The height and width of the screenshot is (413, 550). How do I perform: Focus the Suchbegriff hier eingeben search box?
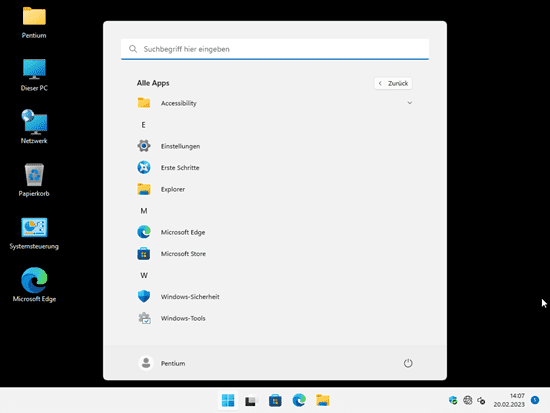[275, 49]
